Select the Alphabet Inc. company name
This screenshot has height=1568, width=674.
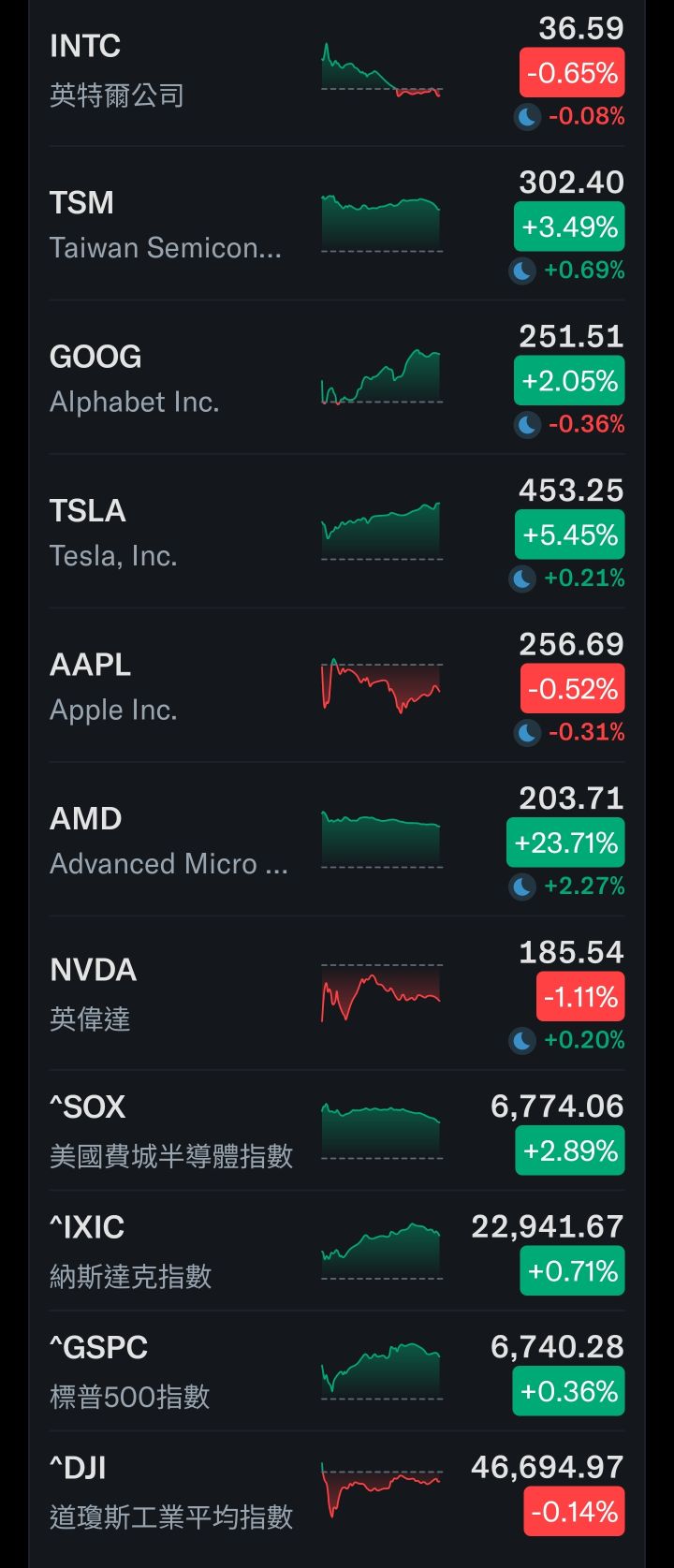tap(134, 403)
